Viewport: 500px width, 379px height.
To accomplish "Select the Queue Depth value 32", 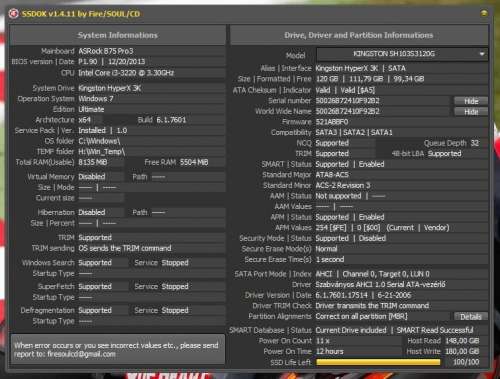I will (474, 143).
